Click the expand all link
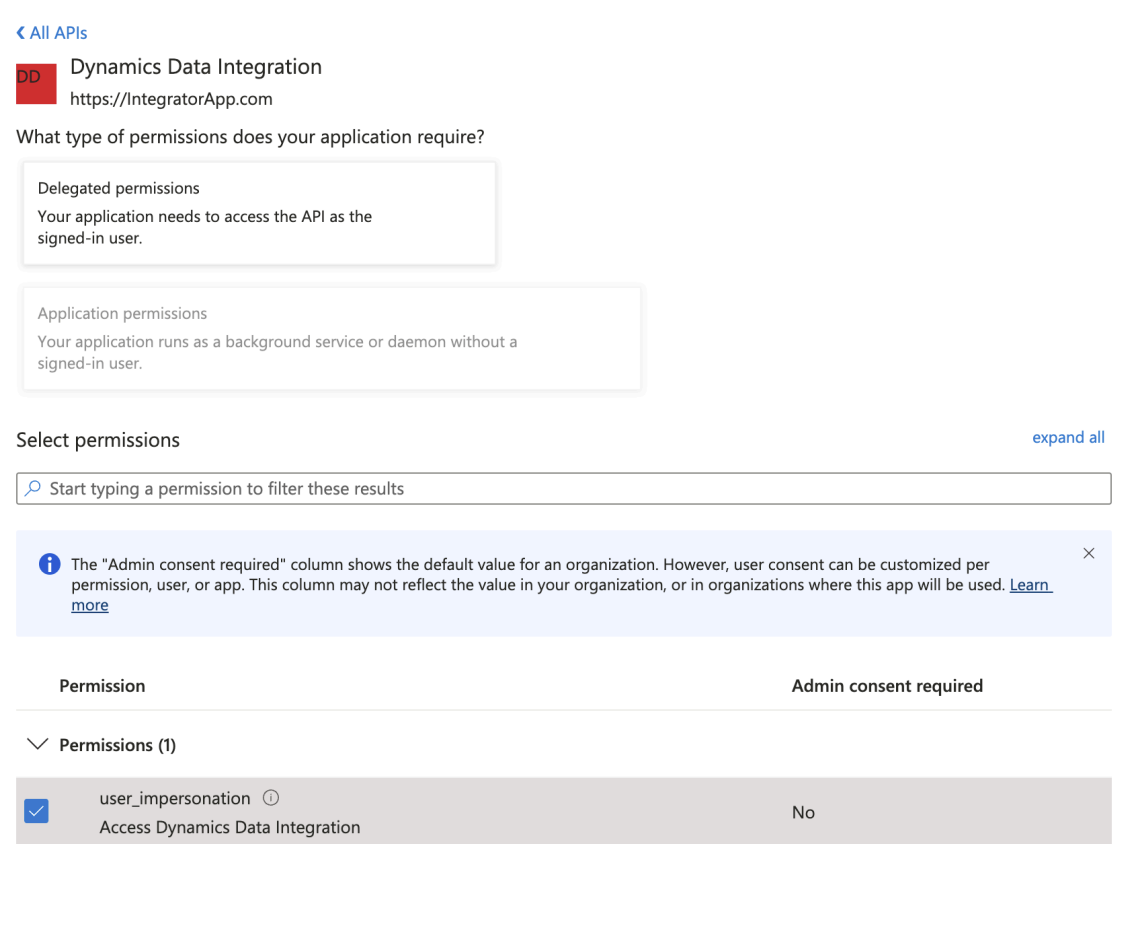 (1068, 437)
